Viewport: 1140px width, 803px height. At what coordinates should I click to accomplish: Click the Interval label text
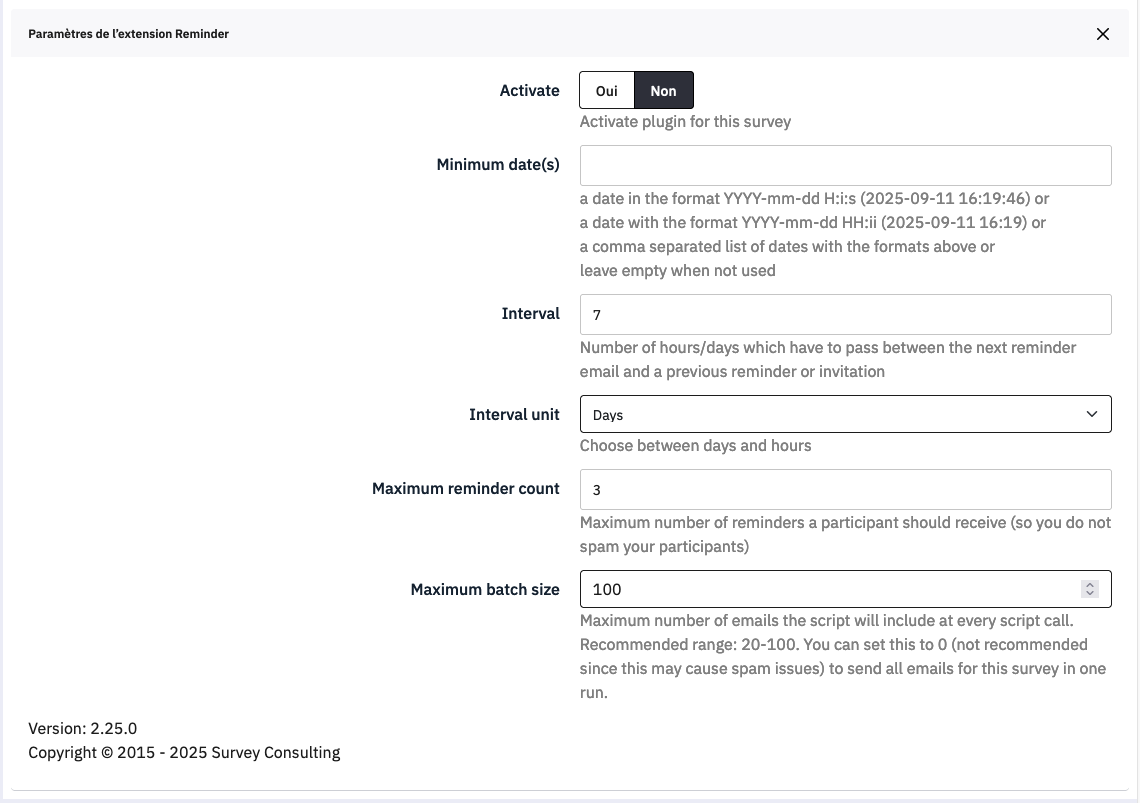(530, 313)
